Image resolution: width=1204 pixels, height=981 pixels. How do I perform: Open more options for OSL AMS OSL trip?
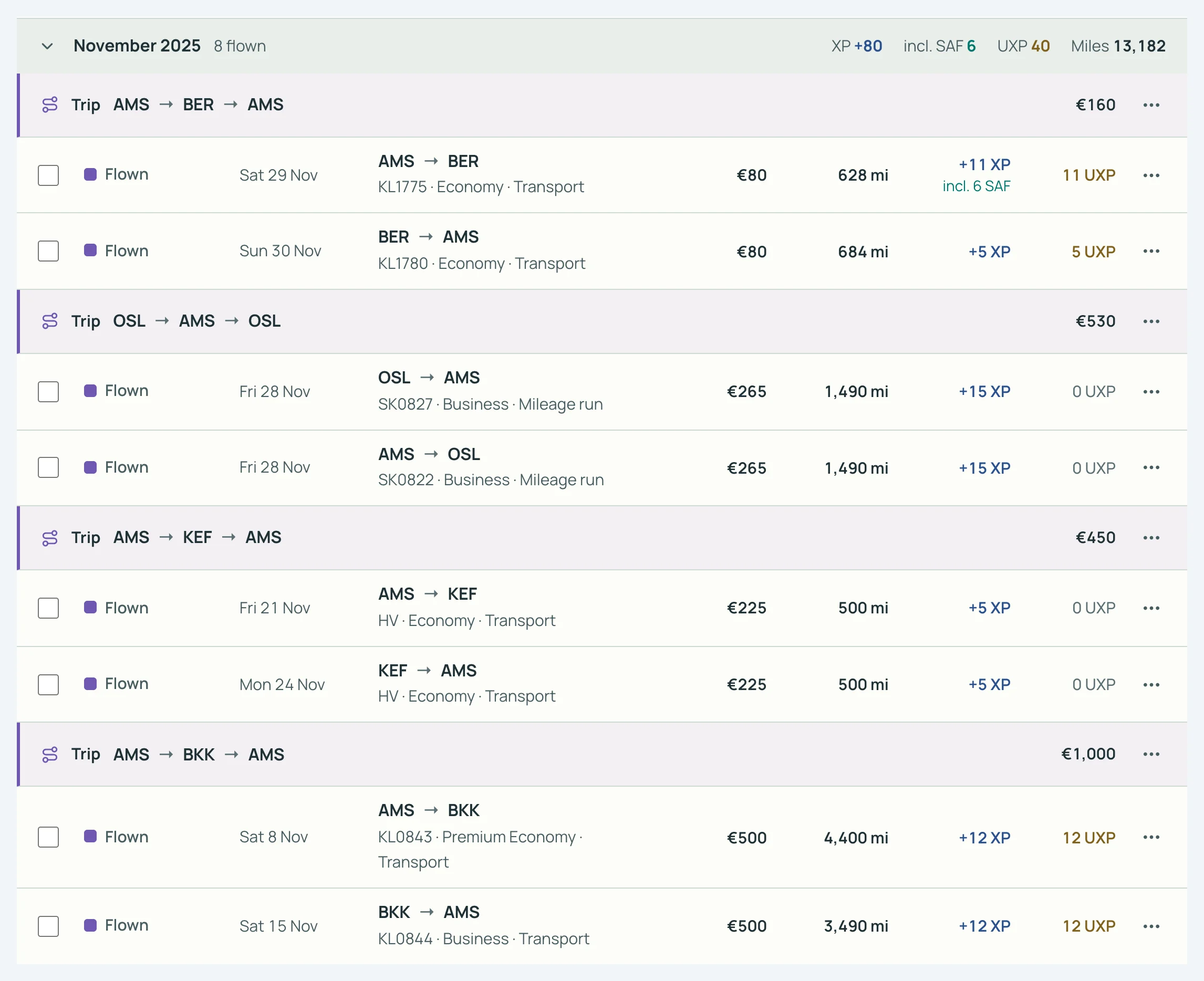pyautogui.click(x=1151, y=321)
